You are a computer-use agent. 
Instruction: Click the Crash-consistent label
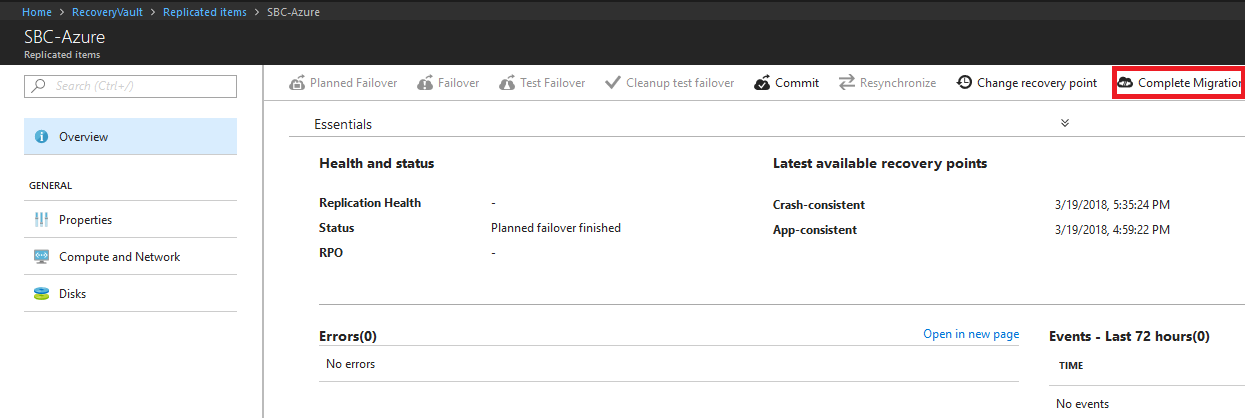819,205
